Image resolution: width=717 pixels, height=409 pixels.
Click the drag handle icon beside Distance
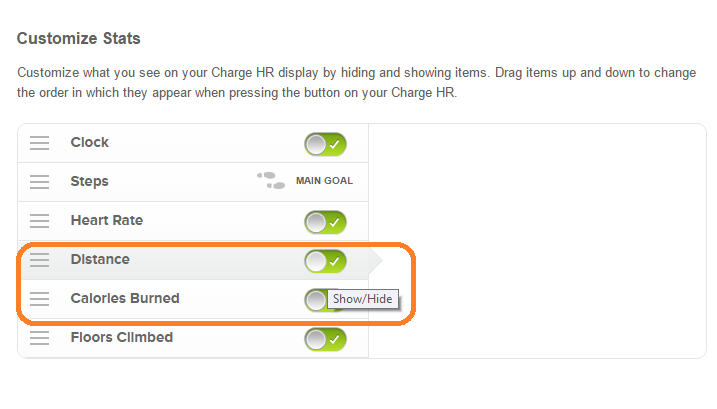pyautogui.click(x=39, y=260)
